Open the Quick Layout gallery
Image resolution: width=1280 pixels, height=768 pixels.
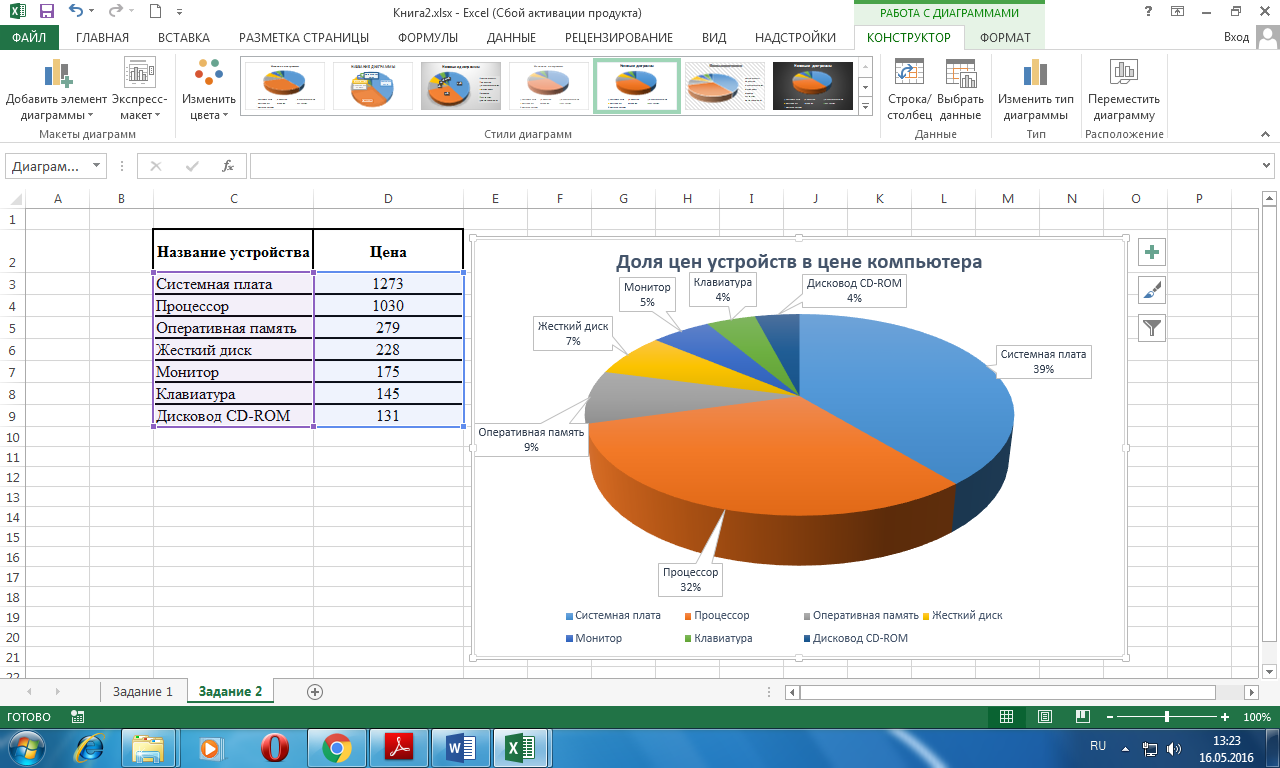[x=139, y=89]
